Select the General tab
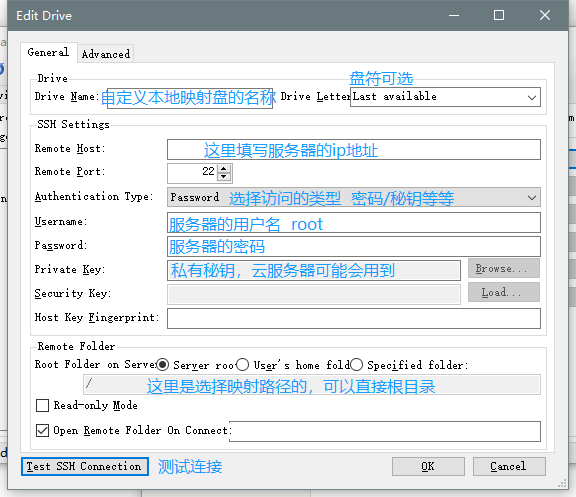The height and width of the screenshot is (497, 576). click(48, 53)
